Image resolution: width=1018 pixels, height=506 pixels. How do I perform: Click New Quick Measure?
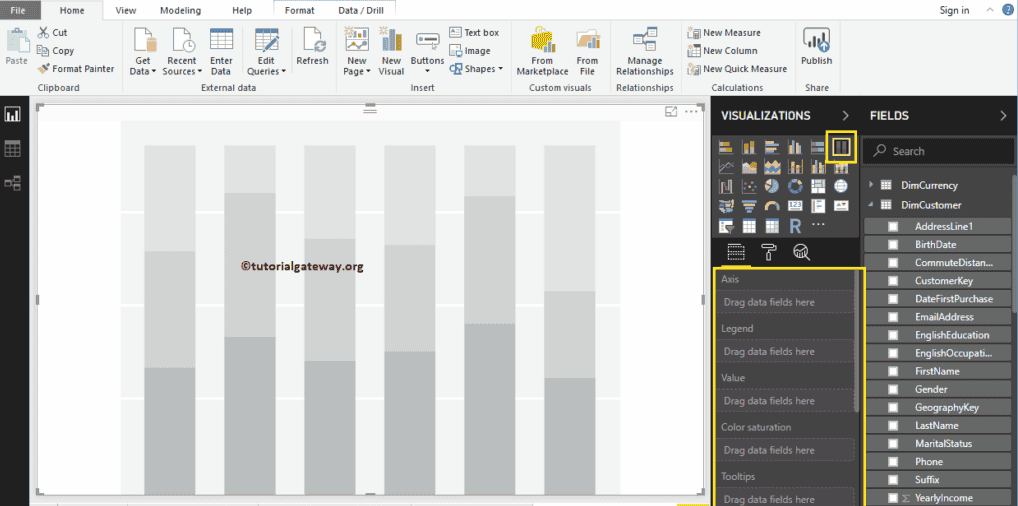tap(738, 68)
